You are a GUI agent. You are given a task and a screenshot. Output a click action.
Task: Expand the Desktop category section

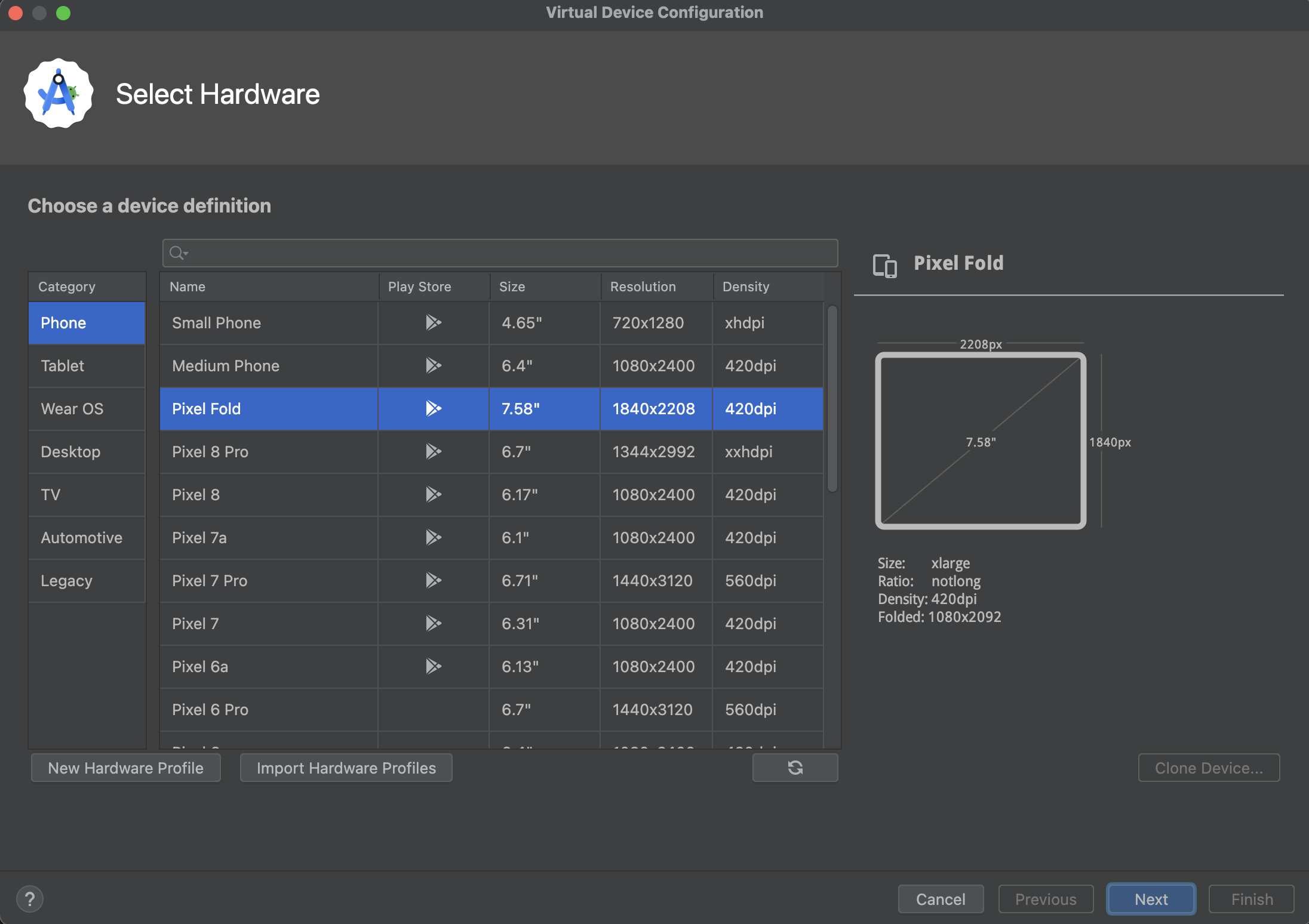(71, 451)
